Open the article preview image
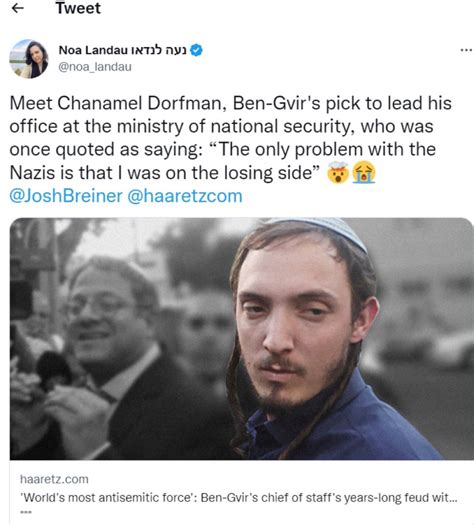 pyautogui.click(x=241, y=339)
